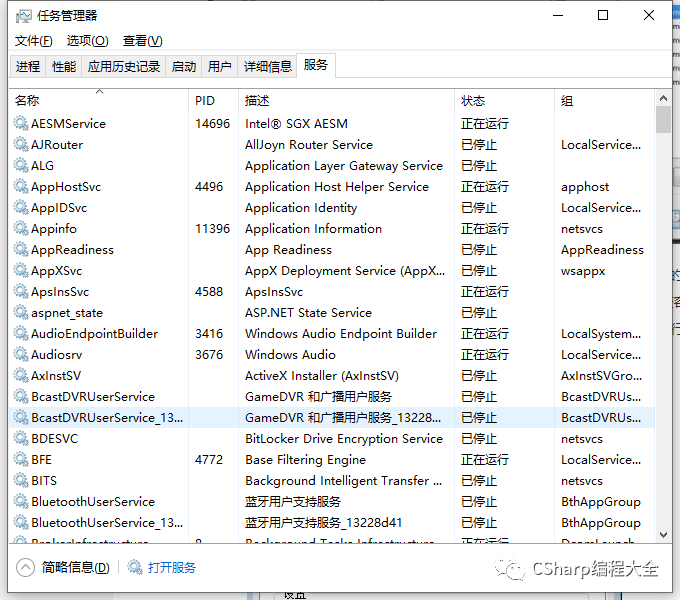Sort by the 描述 column header
Viewport: 680px width, 600px height.
coord(346,101)
